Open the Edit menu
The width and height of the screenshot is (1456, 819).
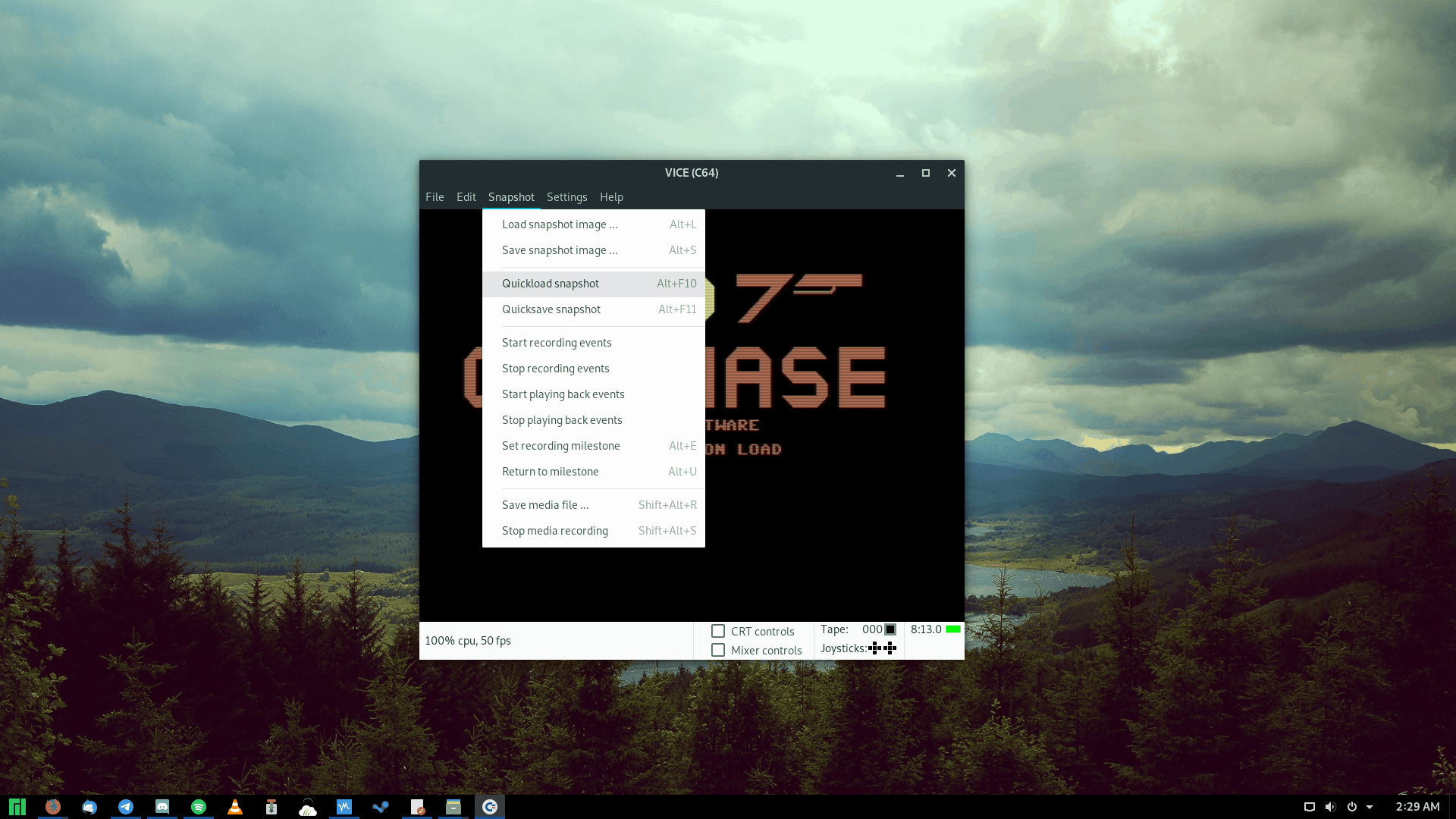[x=466, y=197]
